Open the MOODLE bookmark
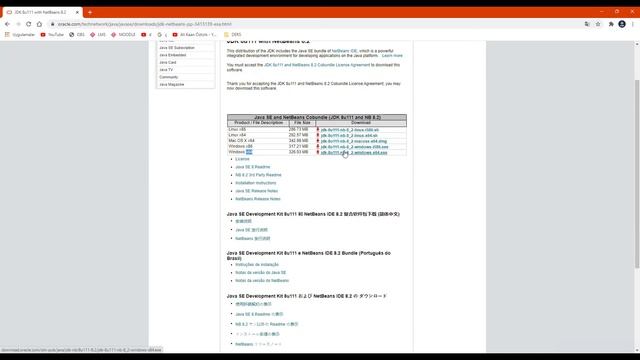This screenshot has width=640, height=360. (123, 35)
